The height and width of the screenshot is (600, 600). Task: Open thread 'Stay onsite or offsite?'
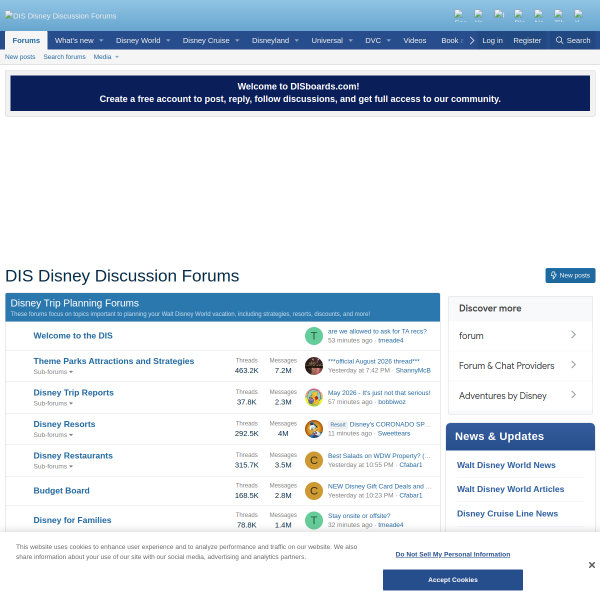click(x=359, y=516)
